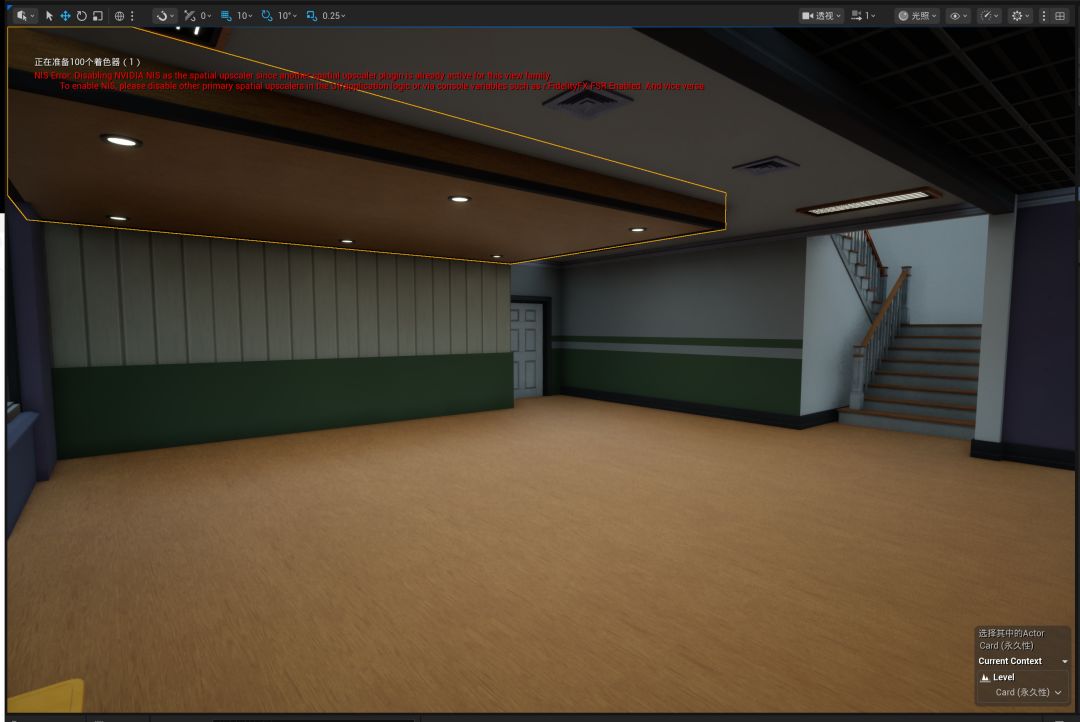Viewport: 1080px width, 722px height.
Task: Open transform options three-dot menu beside globe
Action: [132, 15]
